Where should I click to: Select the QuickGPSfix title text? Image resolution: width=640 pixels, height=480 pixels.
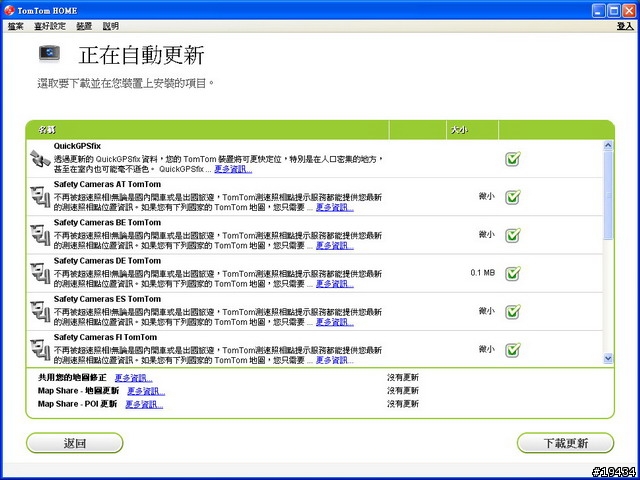[x=77, y=146]
